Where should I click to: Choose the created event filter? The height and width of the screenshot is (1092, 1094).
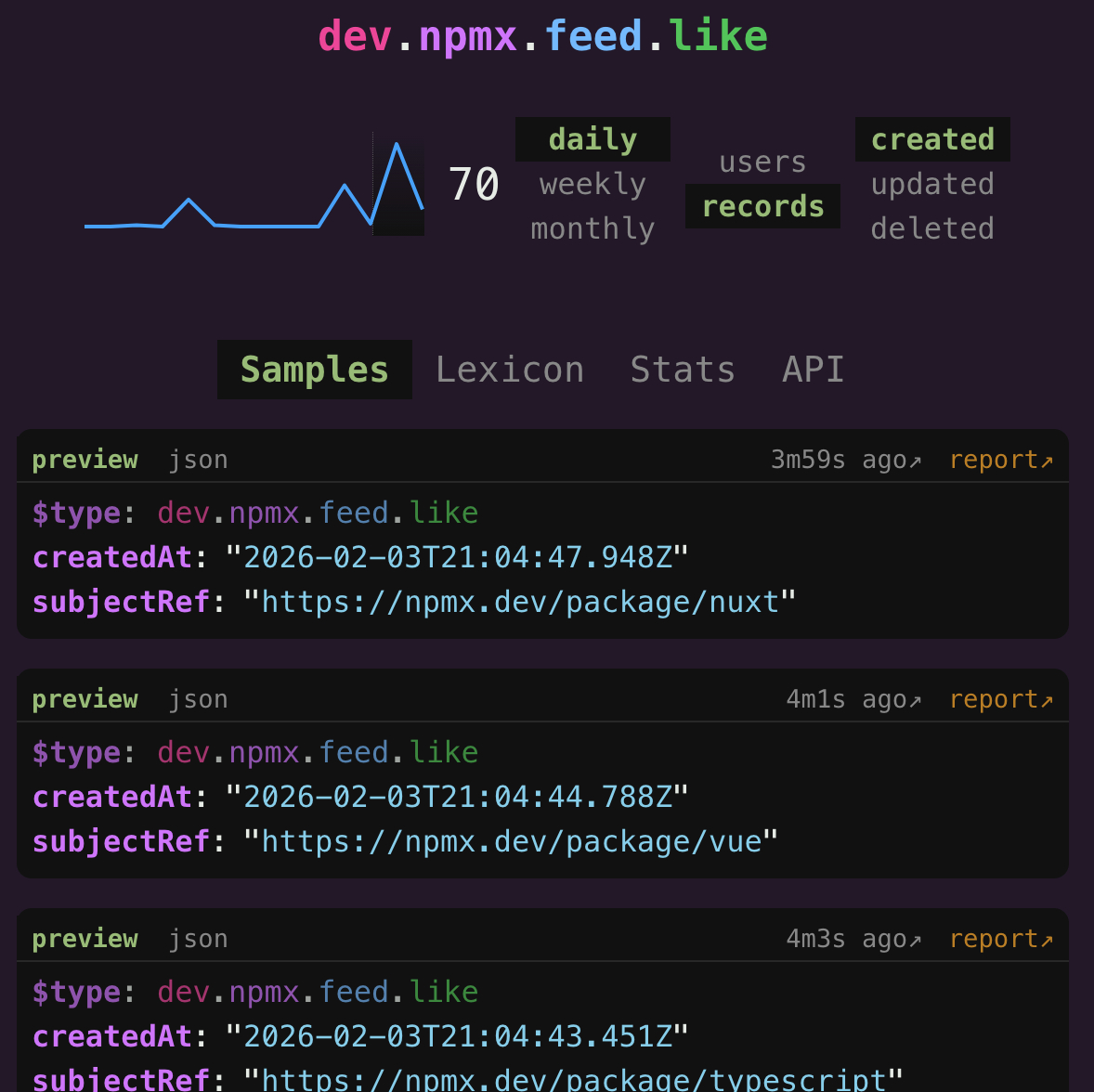[x=932, y=139]
